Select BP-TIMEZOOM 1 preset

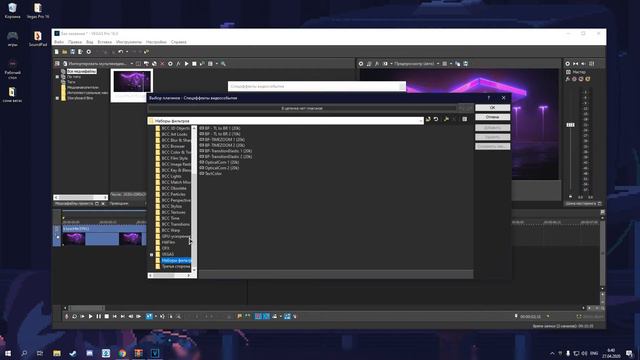click(x=222, y=140)
